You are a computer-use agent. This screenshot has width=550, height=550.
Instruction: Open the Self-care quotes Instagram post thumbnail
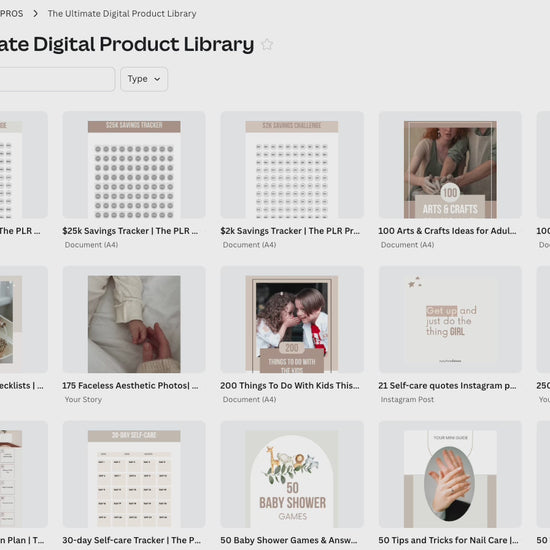click(x=450, y=319)
